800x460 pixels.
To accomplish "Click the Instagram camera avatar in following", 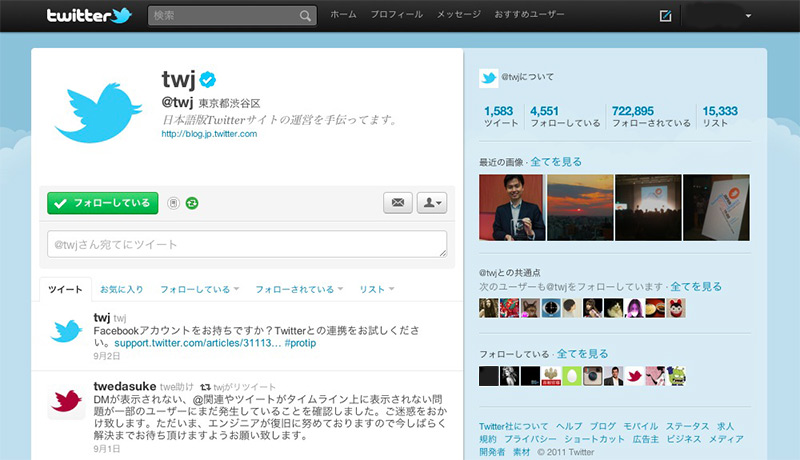I will click(x=592, y=376).
